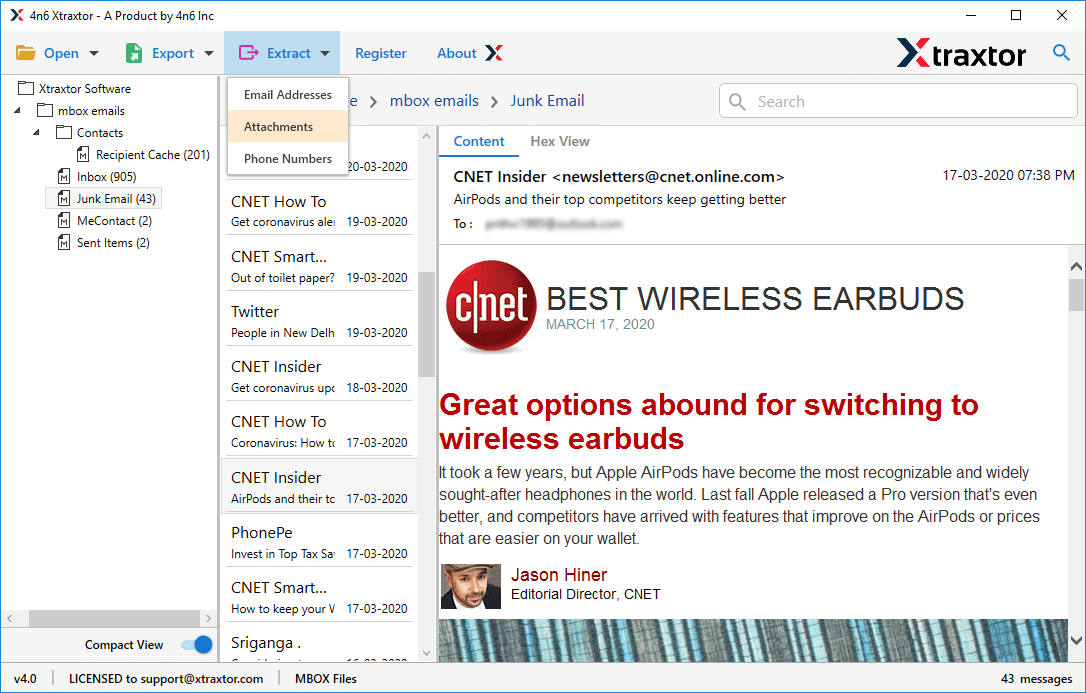Image resolution: width=1086 pixels, height=693 pixels.
Task: Select the Contacts folder icon
Action: point(62,132)
